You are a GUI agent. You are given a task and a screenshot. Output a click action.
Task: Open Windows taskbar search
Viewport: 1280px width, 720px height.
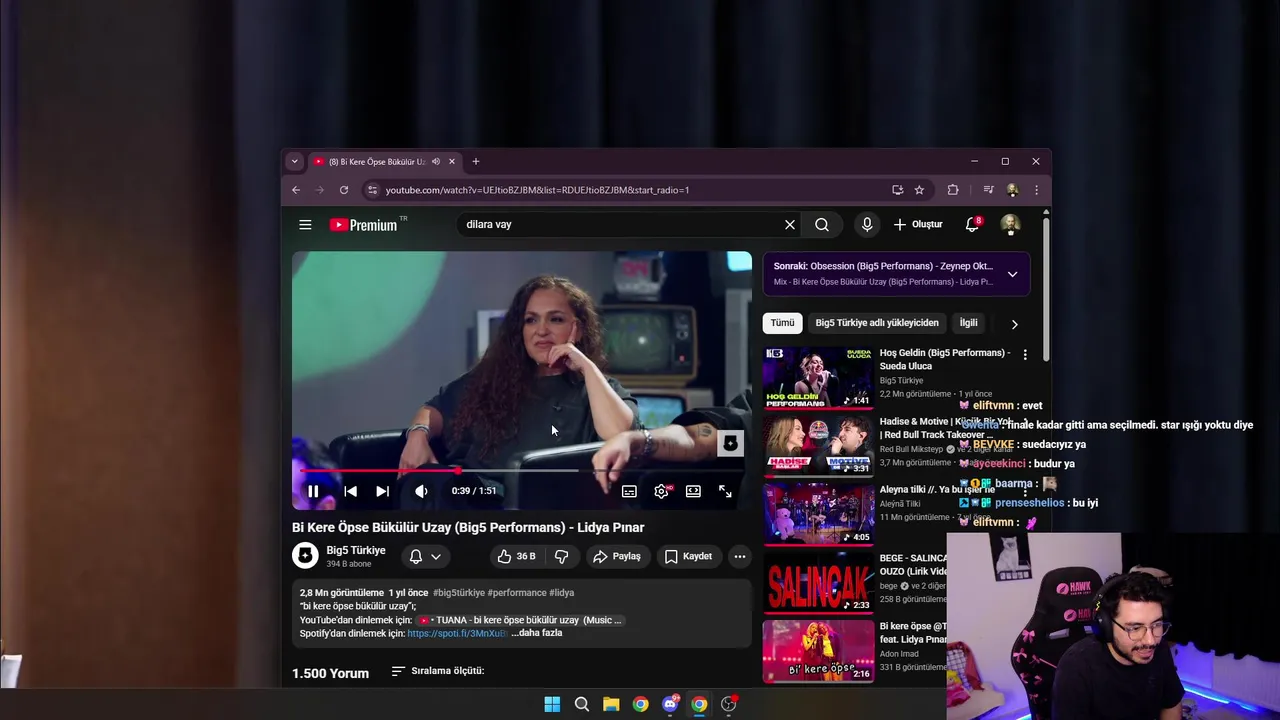pos(582,704)
